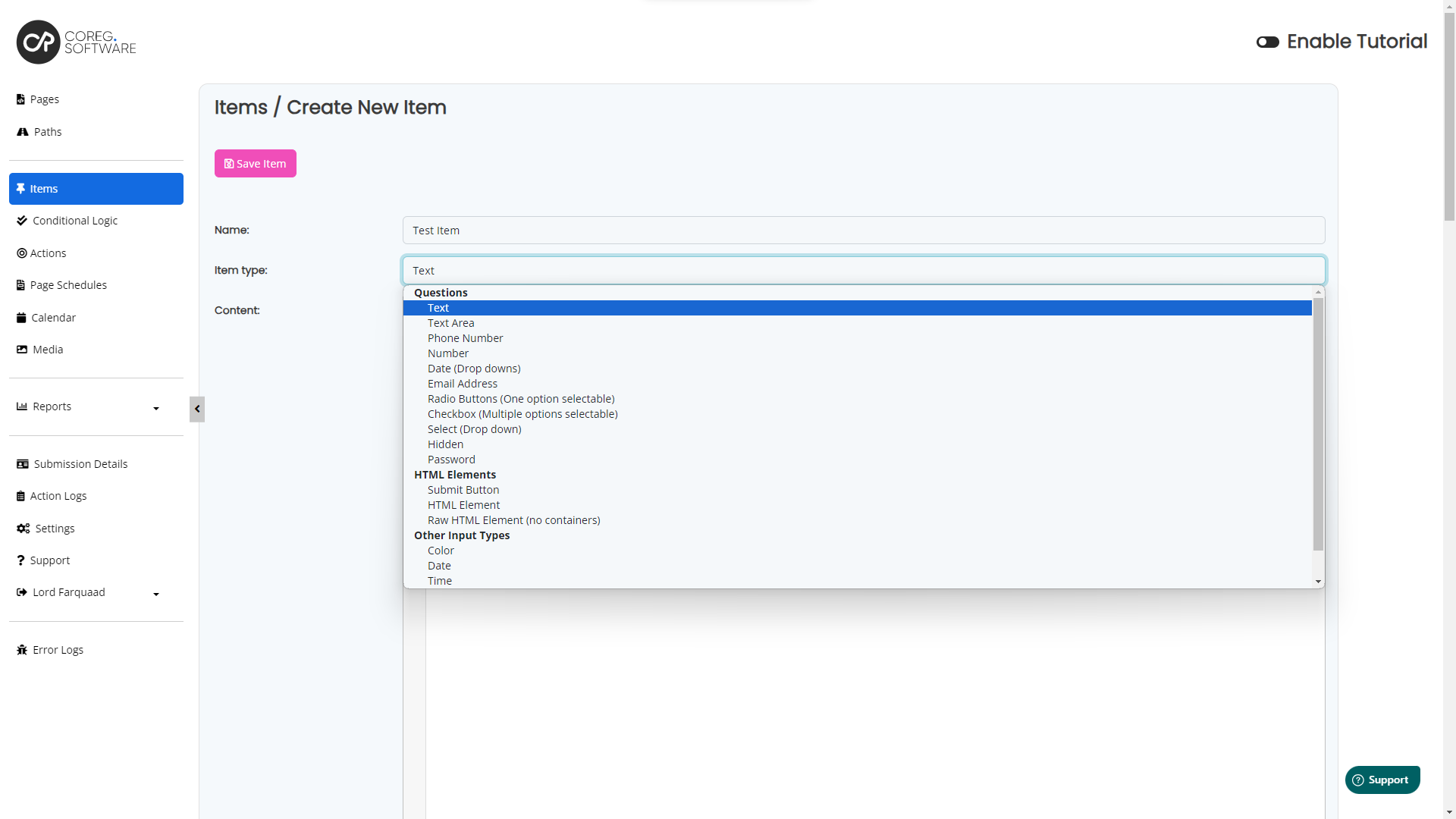The height and width of the screenshot is (819, 1456).
Task: Click the Error Logs bug icon
Action: pyautogui.click(x=22, y=650)
